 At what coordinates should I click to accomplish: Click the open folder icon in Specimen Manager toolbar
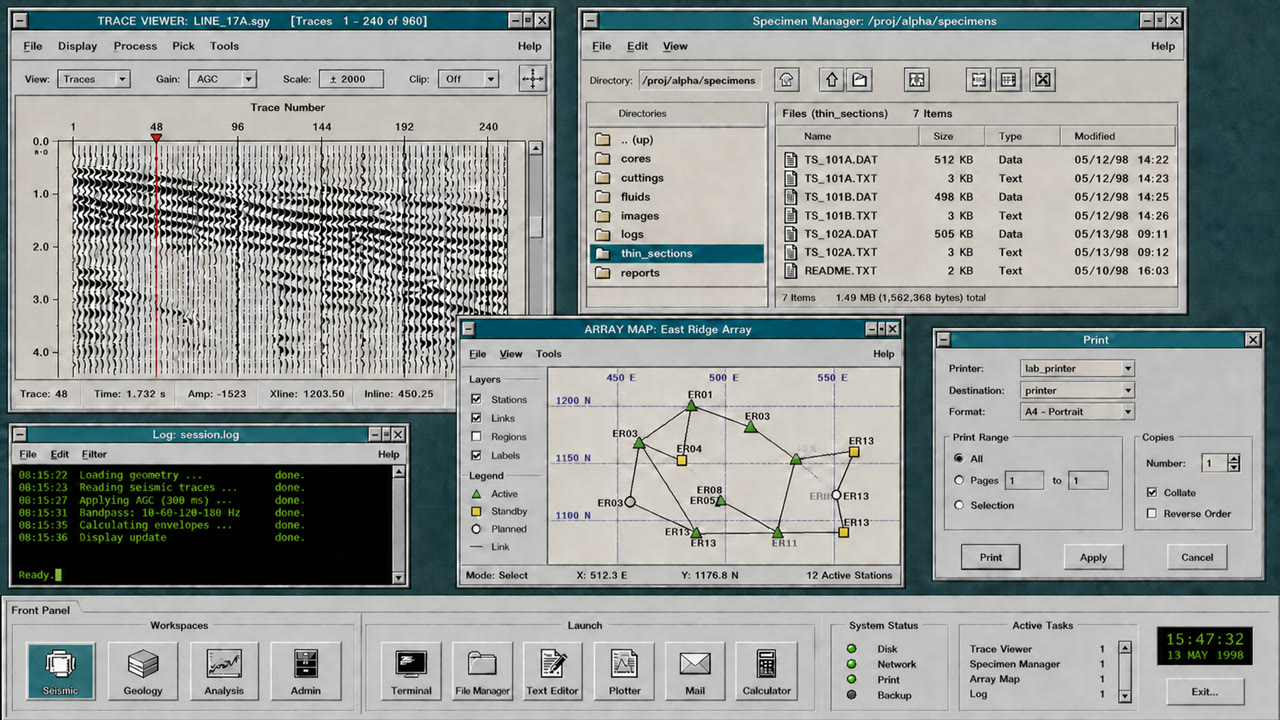pos(859,80)
